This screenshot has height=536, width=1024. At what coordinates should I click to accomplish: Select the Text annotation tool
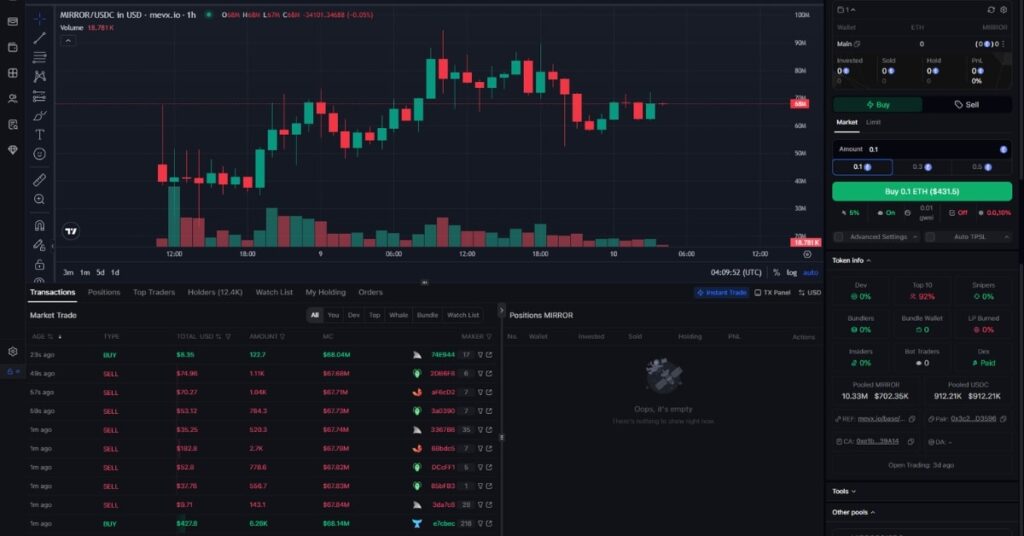point(40,134)
